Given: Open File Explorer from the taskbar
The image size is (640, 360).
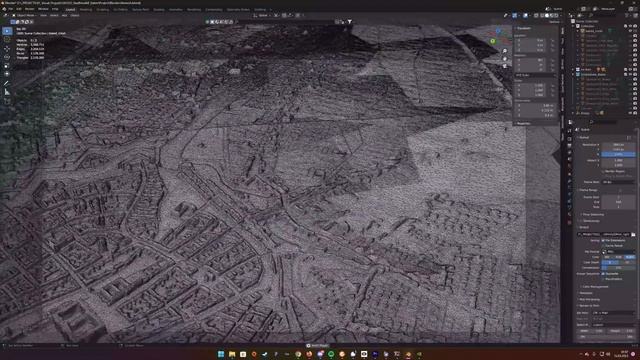Looking at the screenshot, I should pyautogui.click(x=232, y=354).
